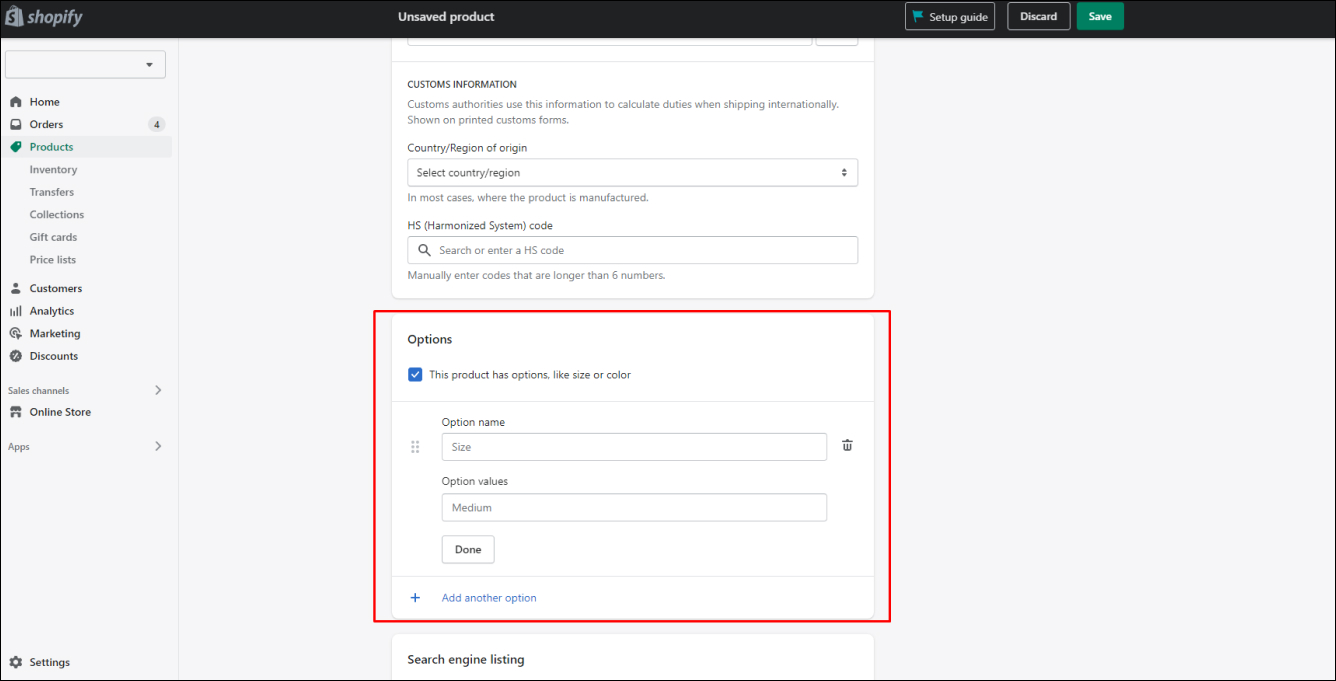Screen dimensions: 1336x681
Task: Open Customers in the sidebar
Action: click(56, 288)
